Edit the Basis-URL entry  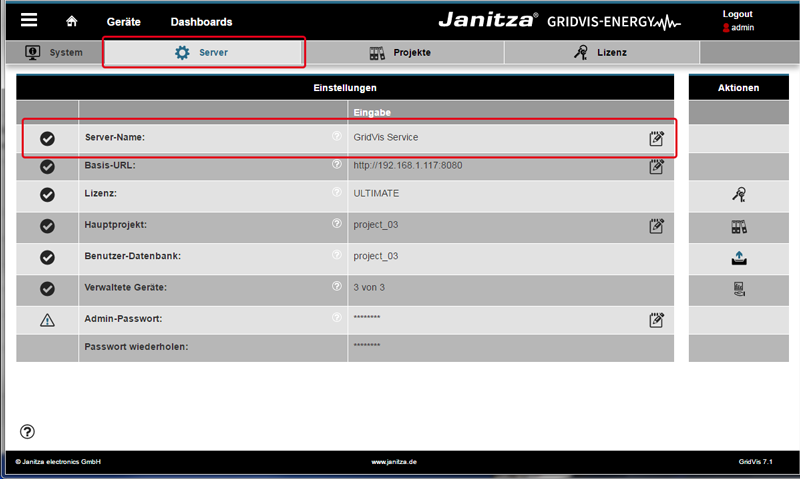(x=656, y=166)
